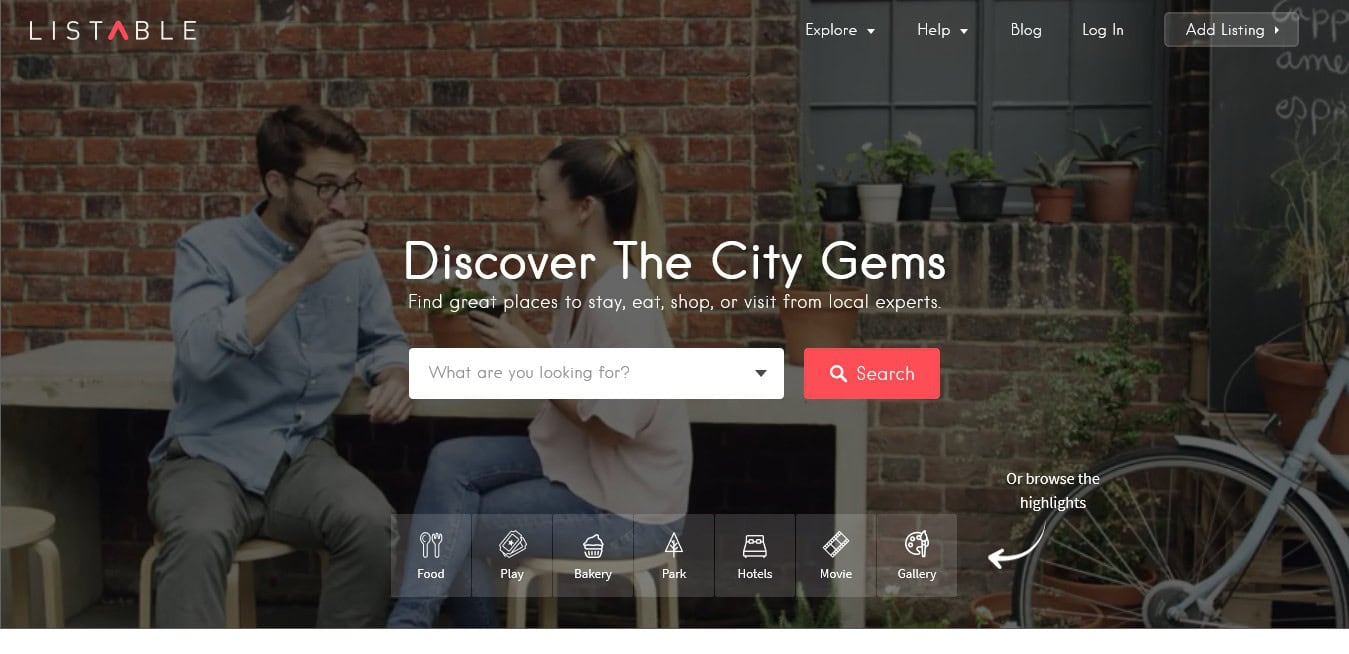Image resolution: width=1349 pixels, height=654 pixels.
Task: Open the Hotels bed icon
Action: pyautogui.click(x=755, y=545)
